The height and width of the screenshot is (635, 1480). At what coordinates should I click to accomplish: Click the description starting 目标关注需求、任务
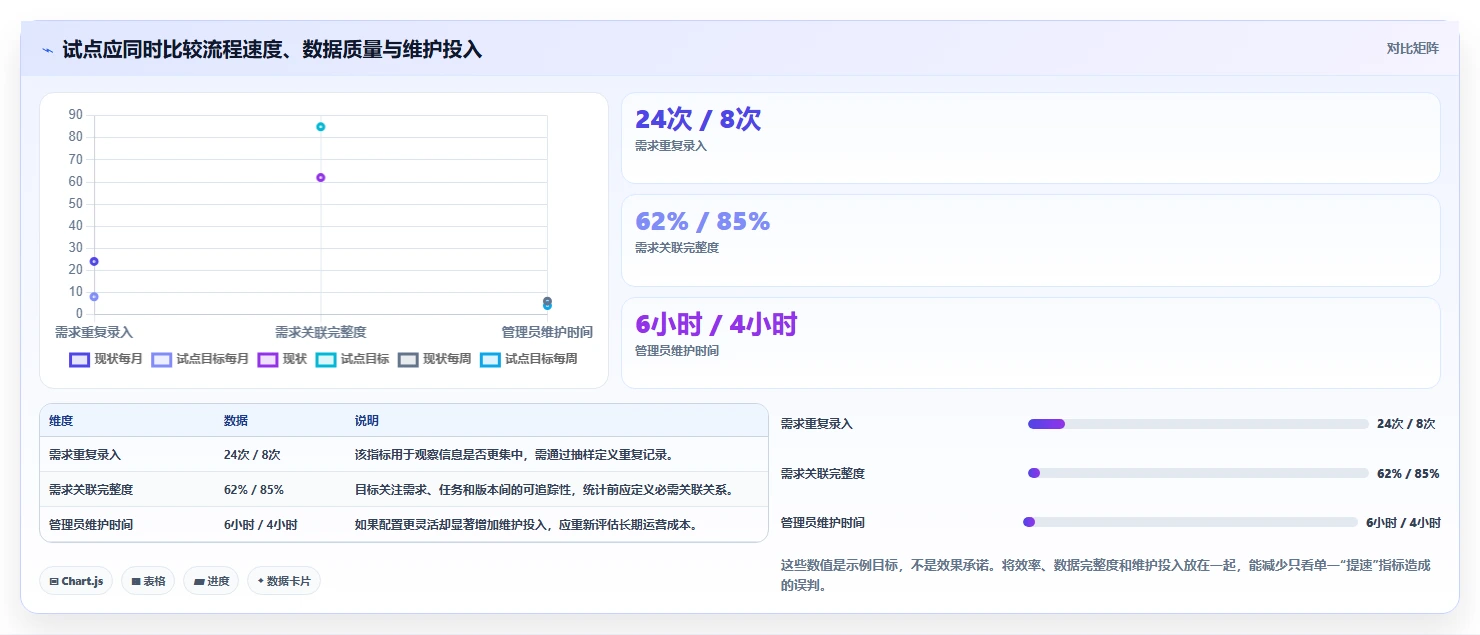(x=546, y=489)
